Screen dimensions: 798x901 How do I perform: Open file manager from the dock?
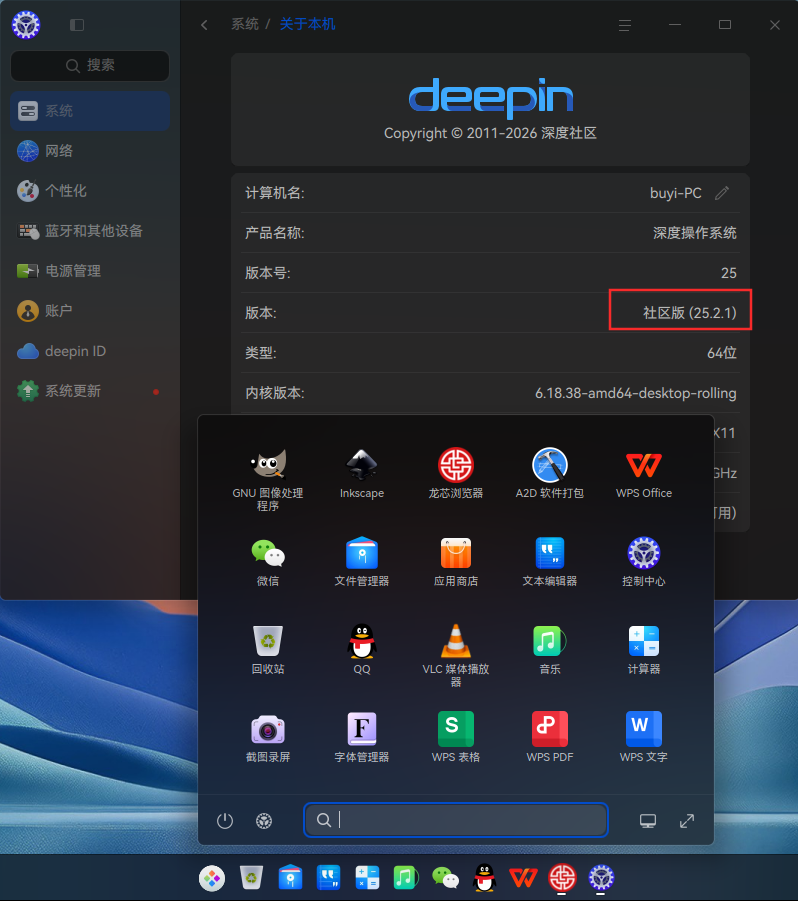[290, 878]
